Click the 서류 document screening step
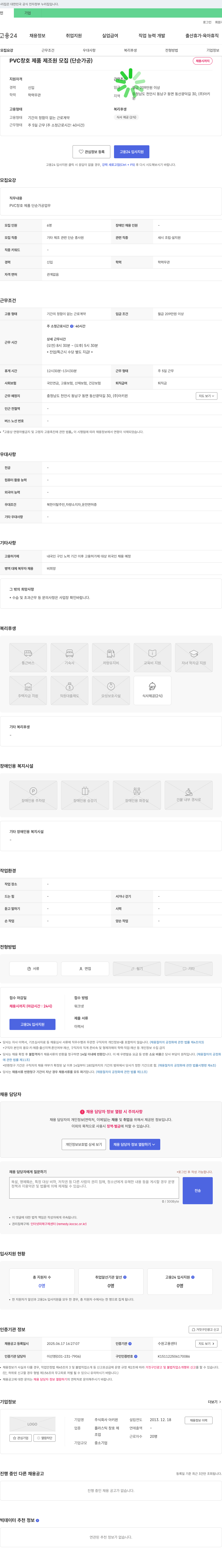222x1568 pixels. pos(34,968)
